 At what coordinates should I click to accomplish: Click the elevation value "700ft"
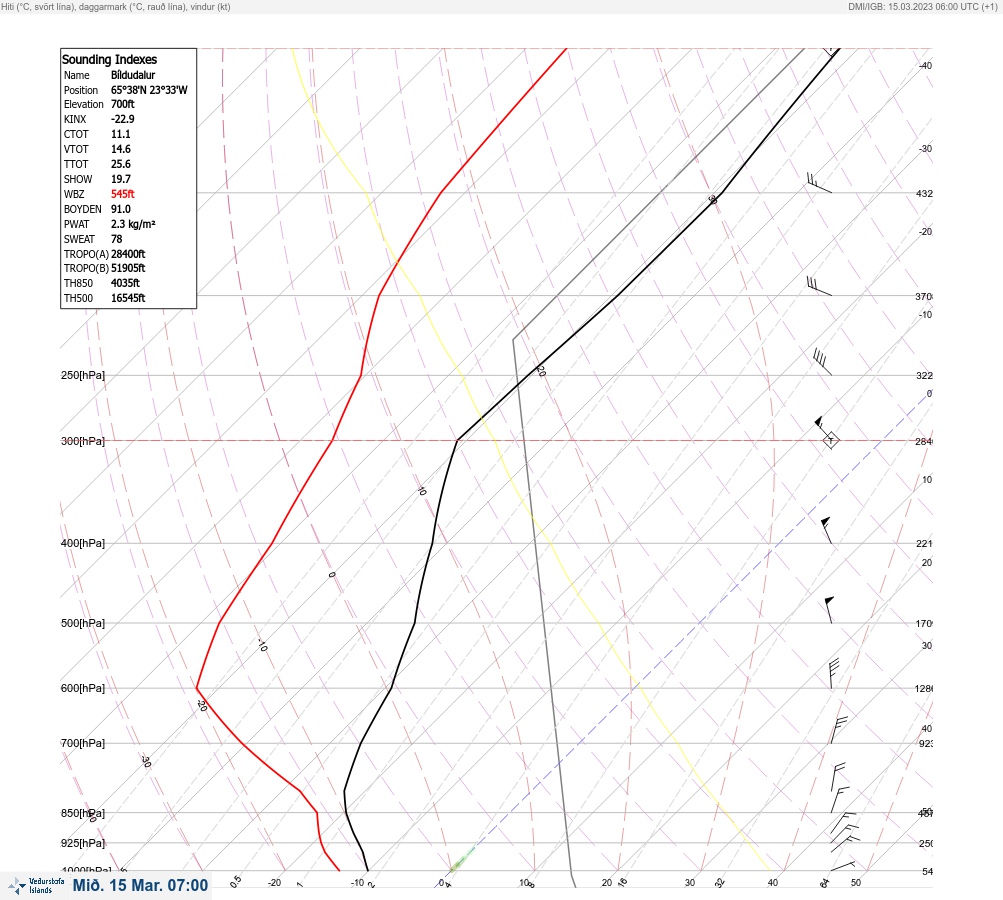tap(123, 104)
